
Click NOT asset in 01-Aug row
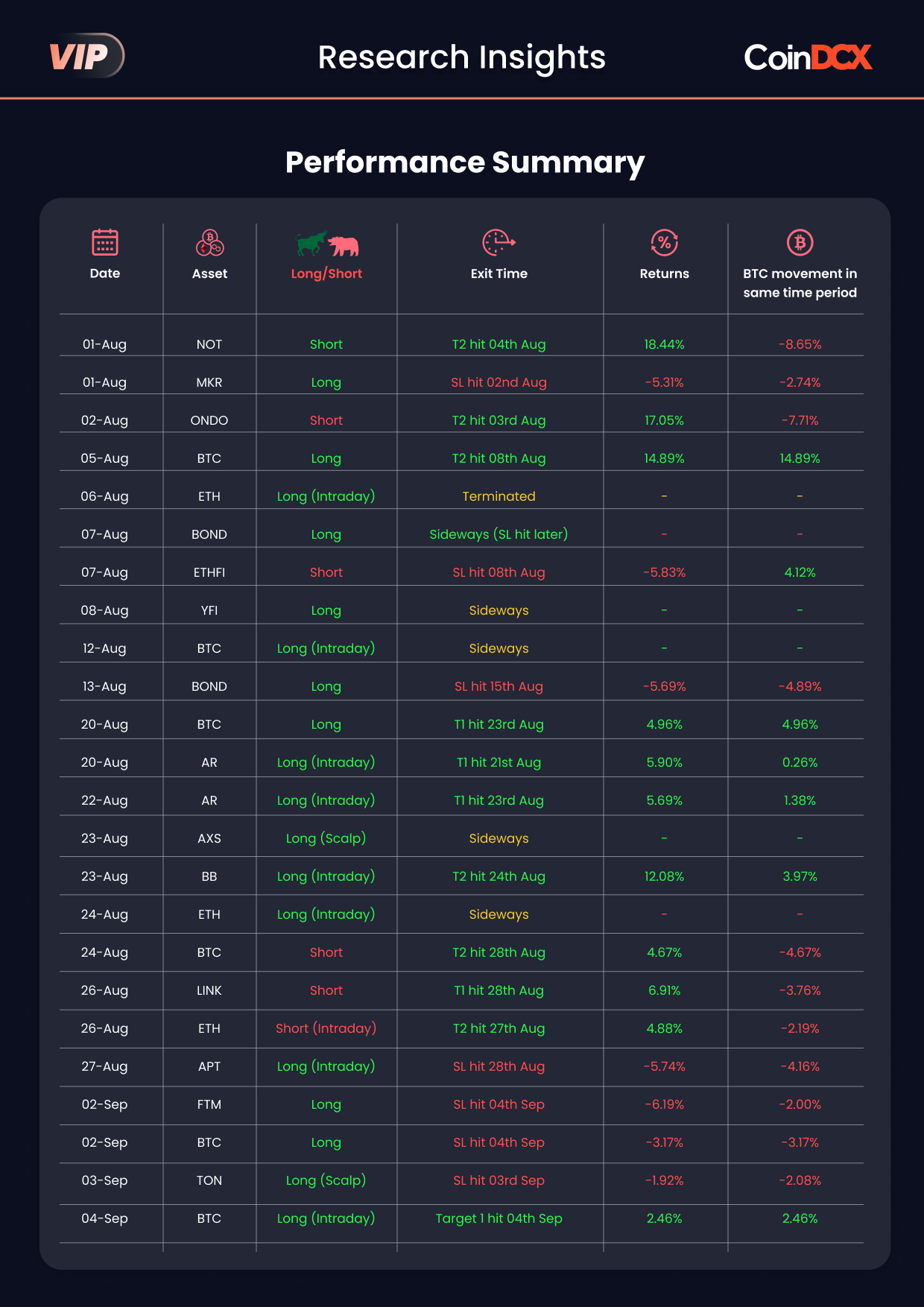click(x=209, y=344)
